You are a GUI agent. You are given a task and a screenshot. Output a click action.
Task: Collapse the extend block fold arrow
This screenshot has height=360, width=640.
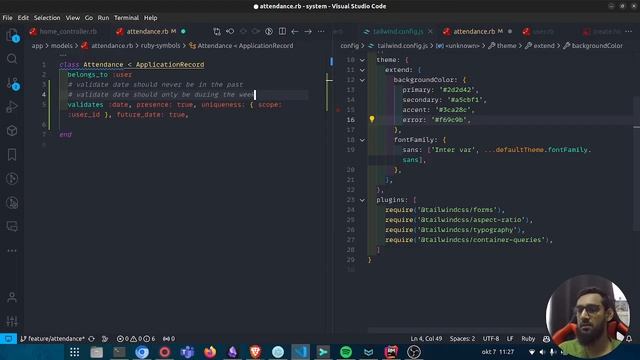click(362, 70)
